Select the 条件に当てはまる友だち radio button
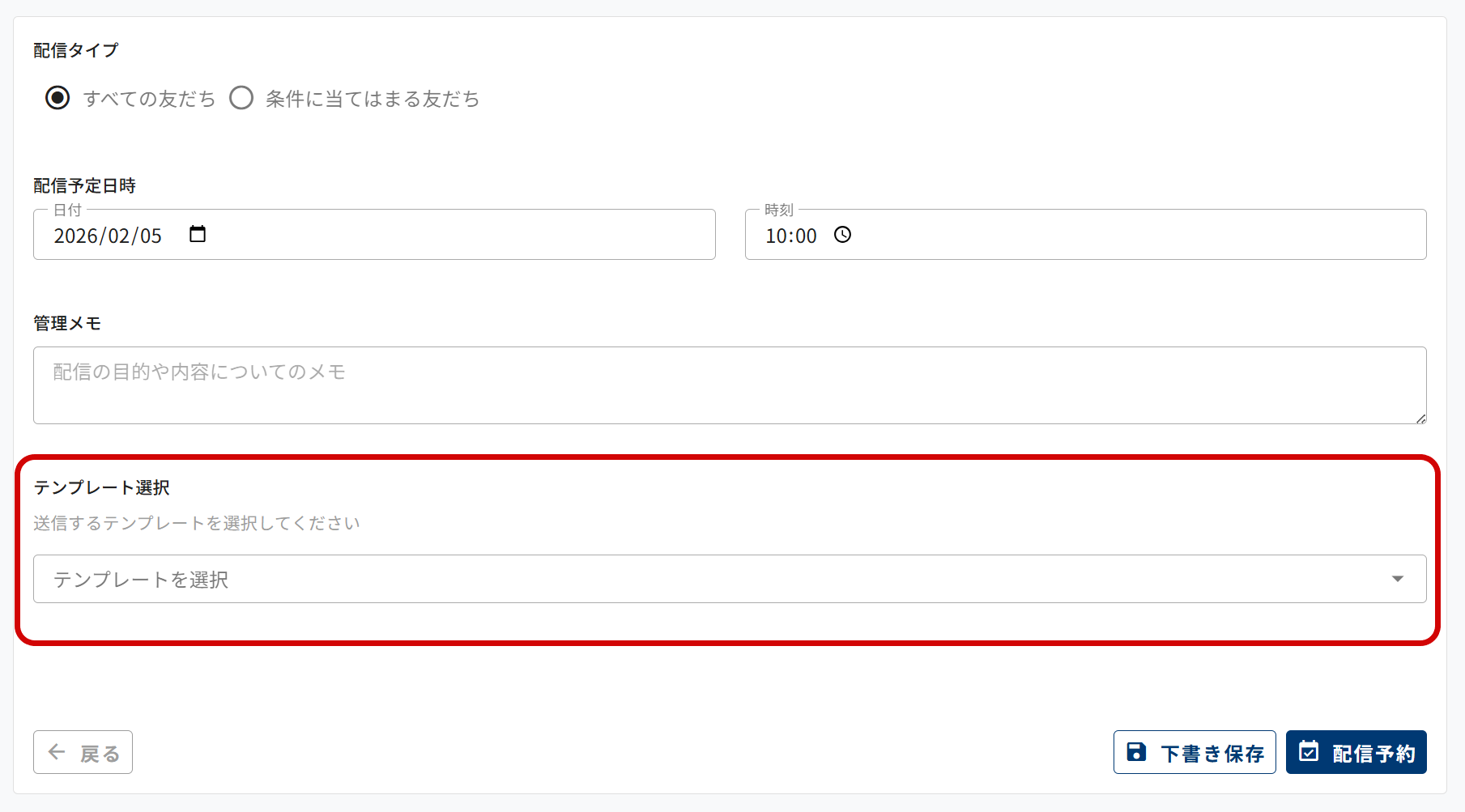Image resolution: width=1465 pixels, height=812 pixels. point(241,98)
